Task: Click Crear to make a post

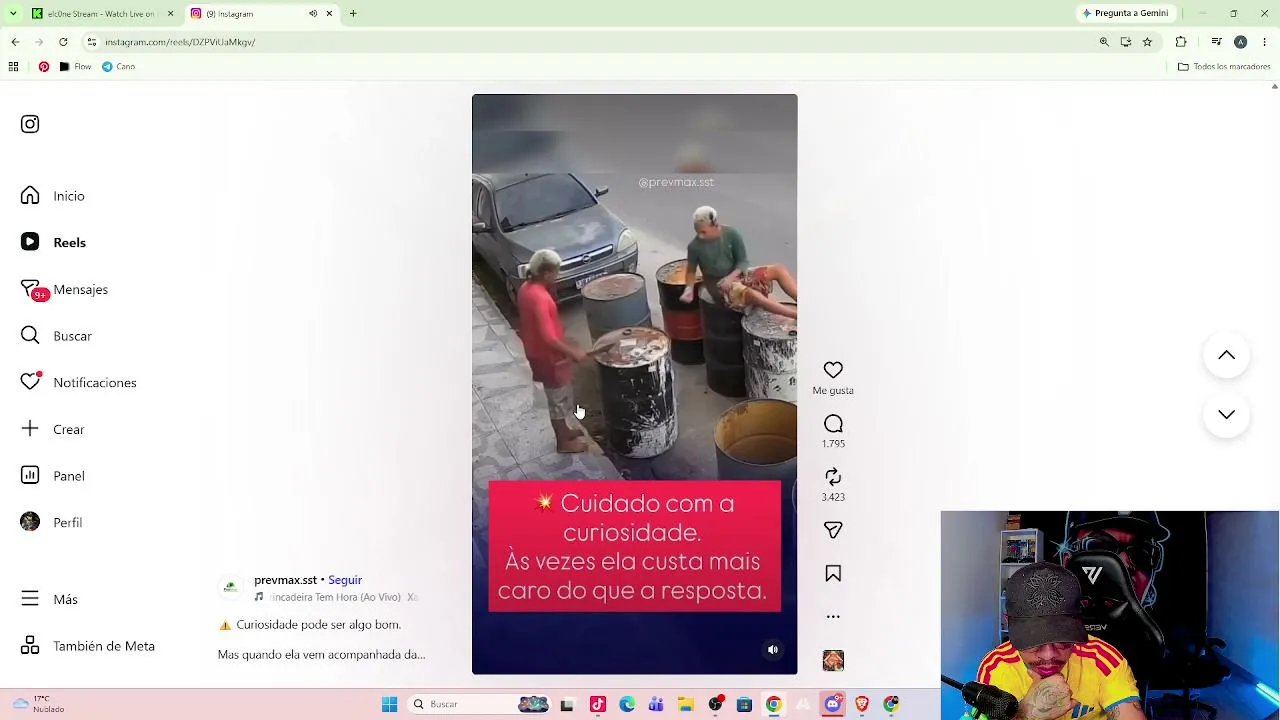Action: tap(53, 429)
